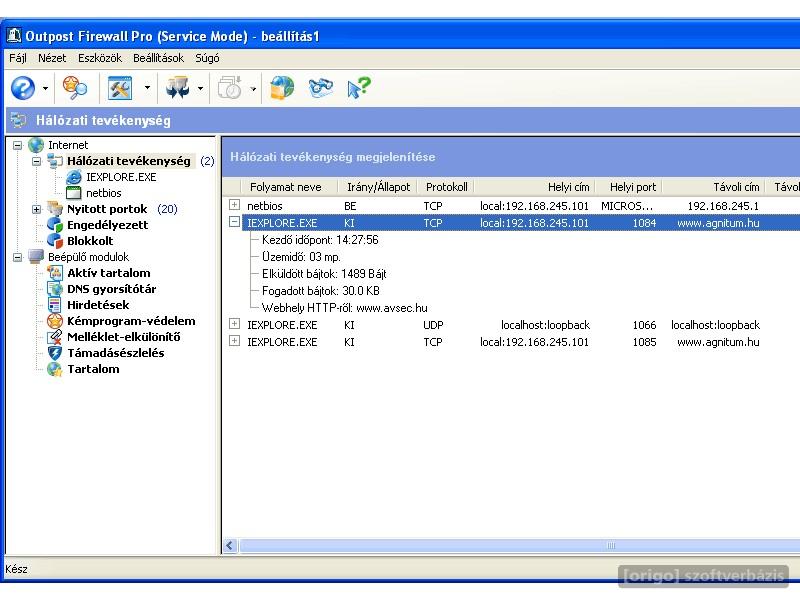Click the DNS gyorsítótár icon
This screenshot has height=600, width=800.
(x=55, y=289)
